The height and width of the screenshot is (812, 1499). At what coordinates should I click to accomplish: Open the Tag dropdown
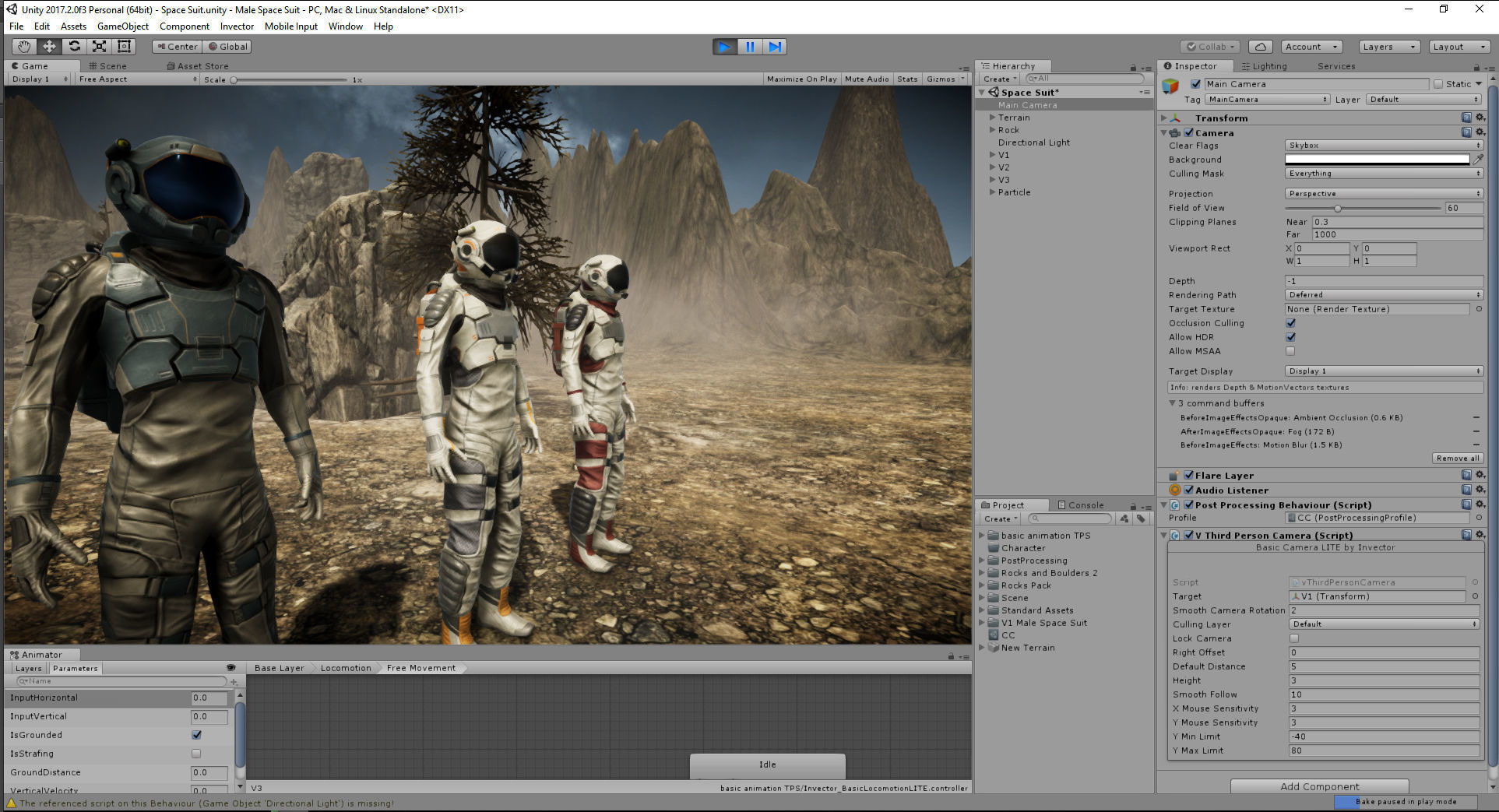1267,100
